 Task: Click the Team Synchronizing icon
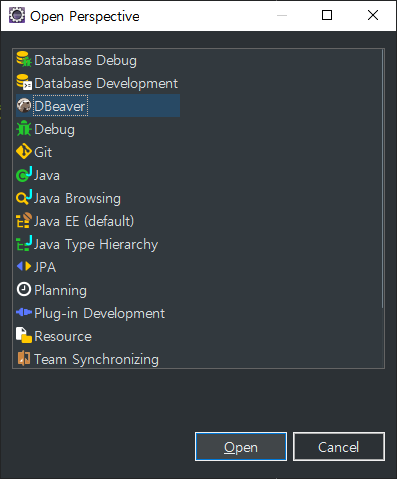24,358
